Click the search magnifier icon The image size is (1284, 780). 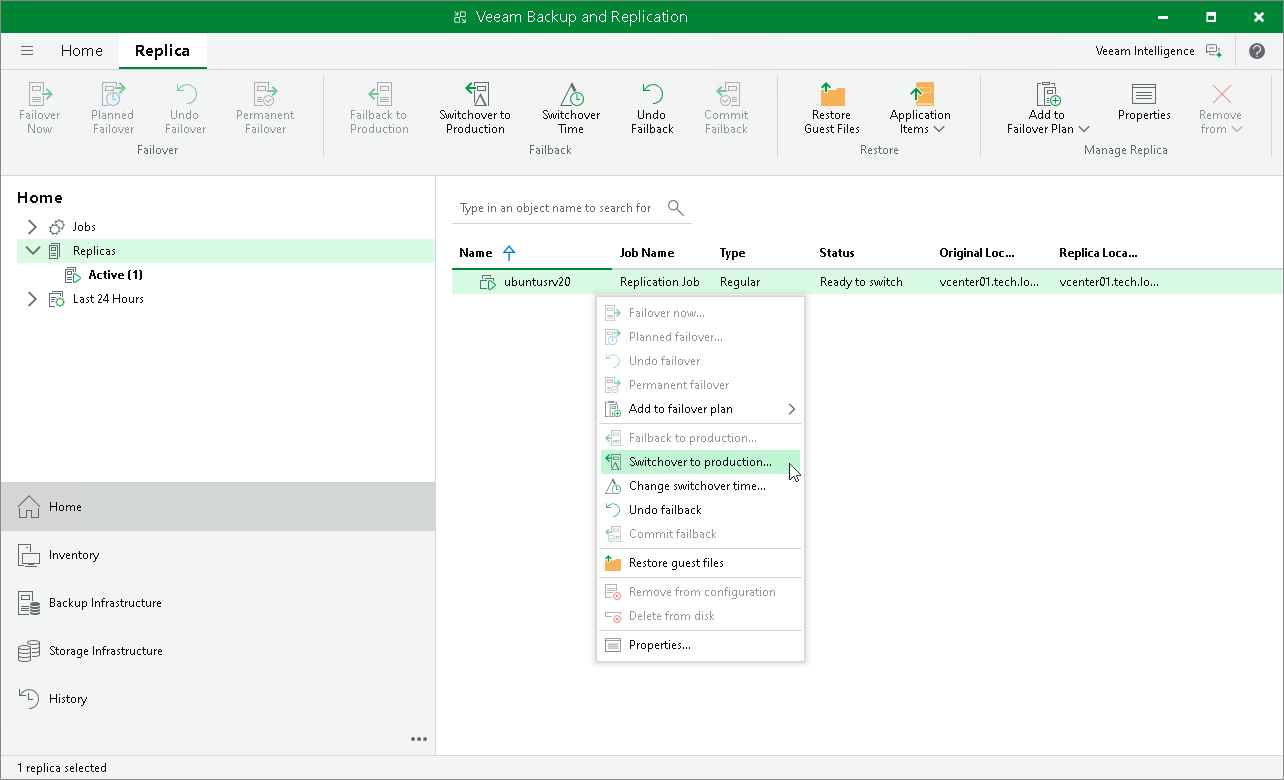point(676,208)
